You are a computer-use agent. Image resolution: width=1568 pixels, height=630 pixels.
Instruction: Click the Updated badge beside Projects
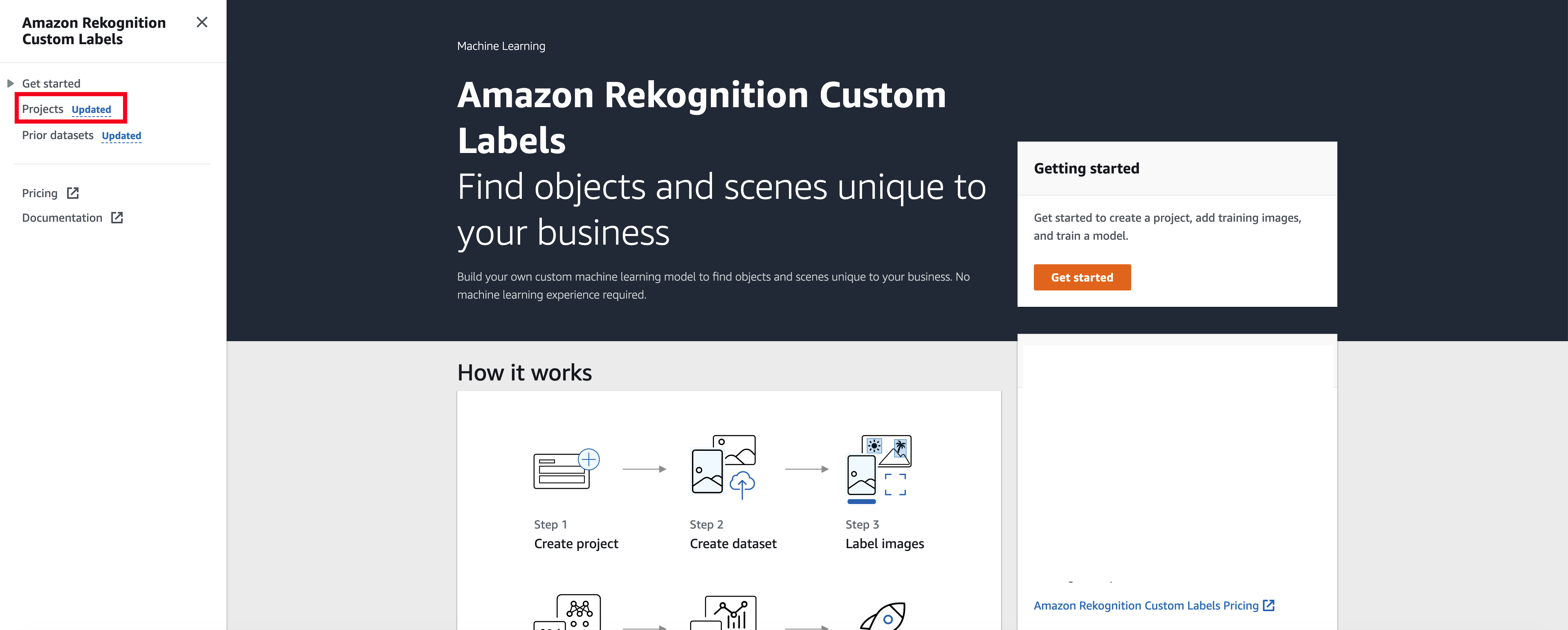coord(91,110)
